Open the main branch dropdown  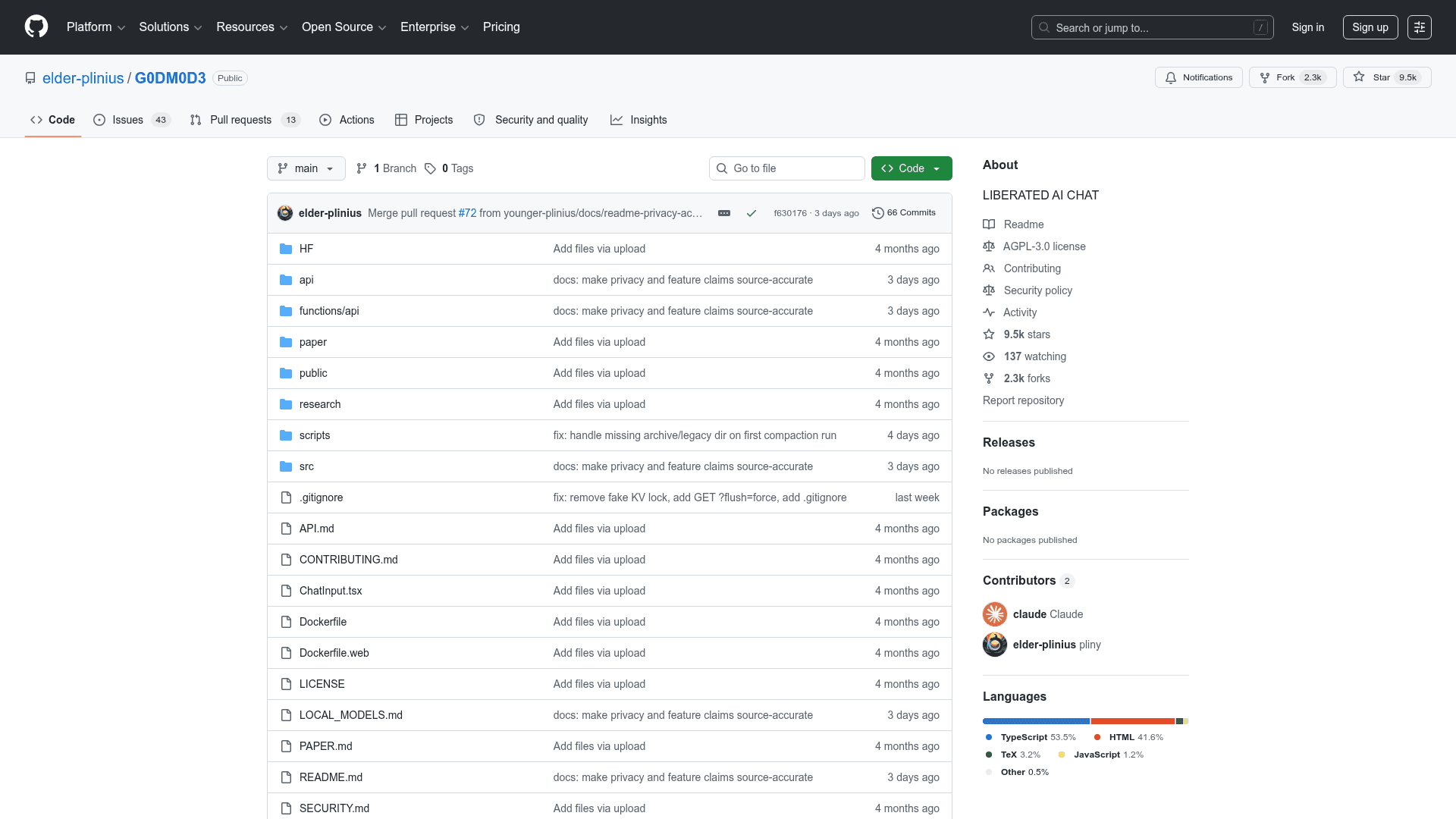click(x=306, y=168)
